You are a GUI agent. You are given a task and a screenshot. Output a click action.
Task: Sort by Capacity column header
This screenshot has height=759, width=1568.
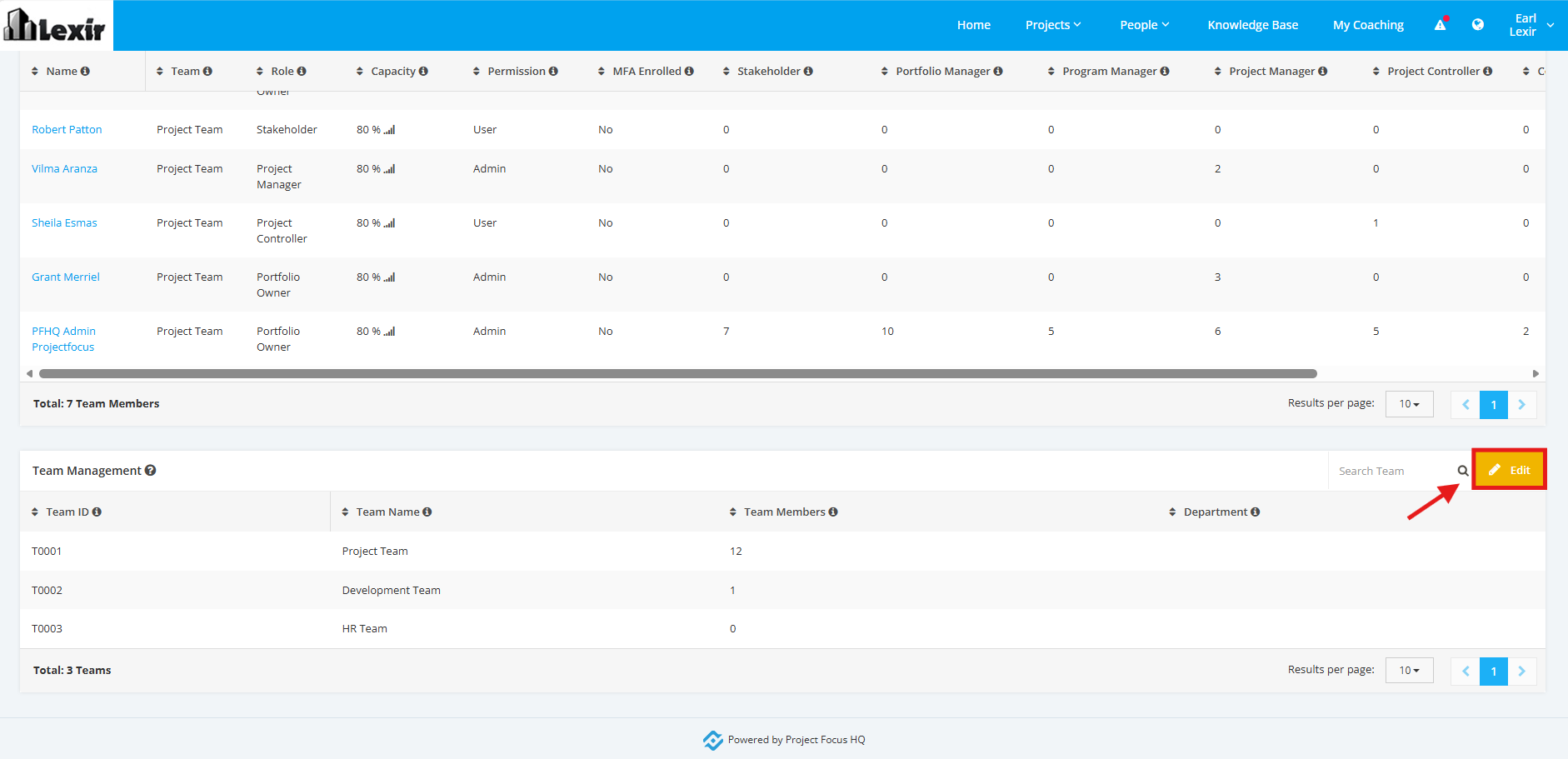pyautogui.click(x=392, y=72)
